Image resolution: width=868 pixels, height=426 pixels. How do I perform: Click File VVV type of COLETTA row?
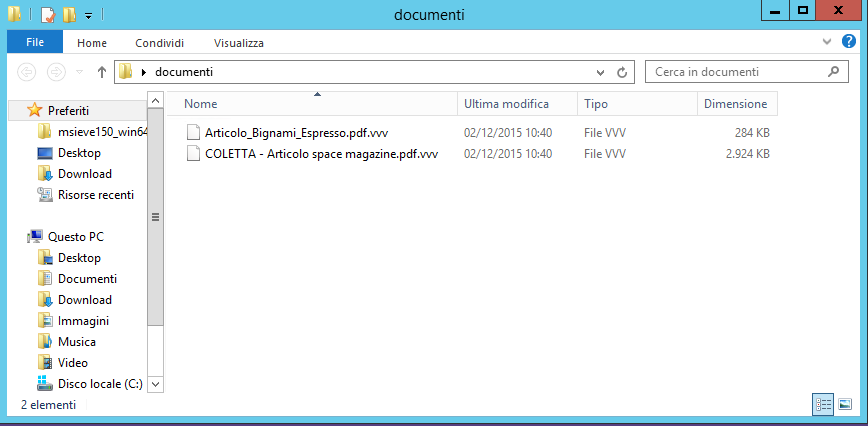pyautogui.click(x=604, y=154)
